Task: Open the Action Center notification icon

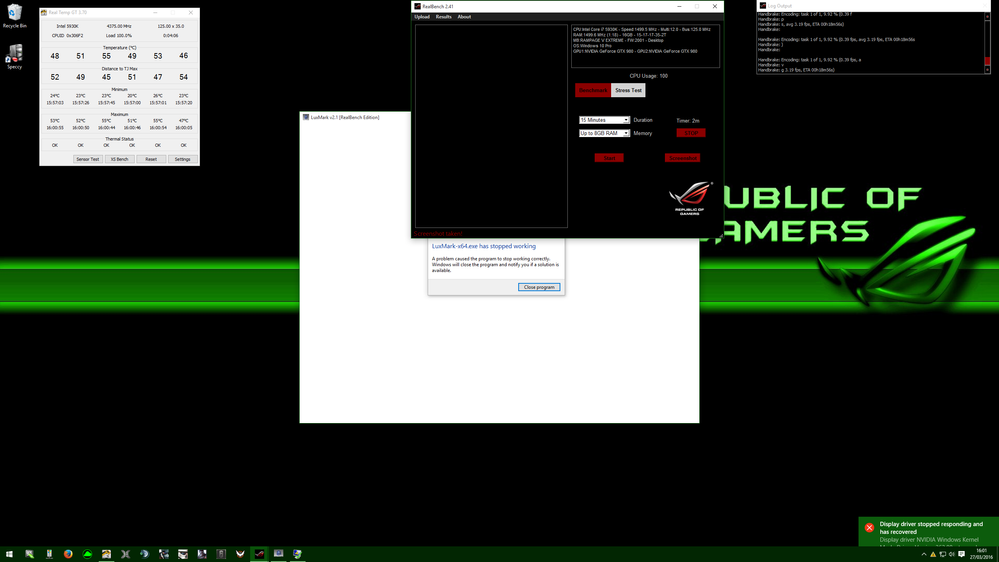Action: tap(962, 554)
